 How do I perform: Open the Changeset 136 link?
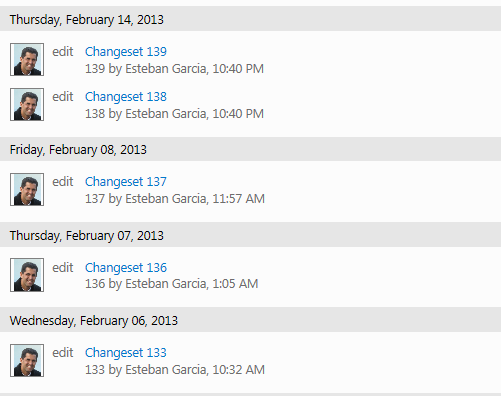[126, 267]
